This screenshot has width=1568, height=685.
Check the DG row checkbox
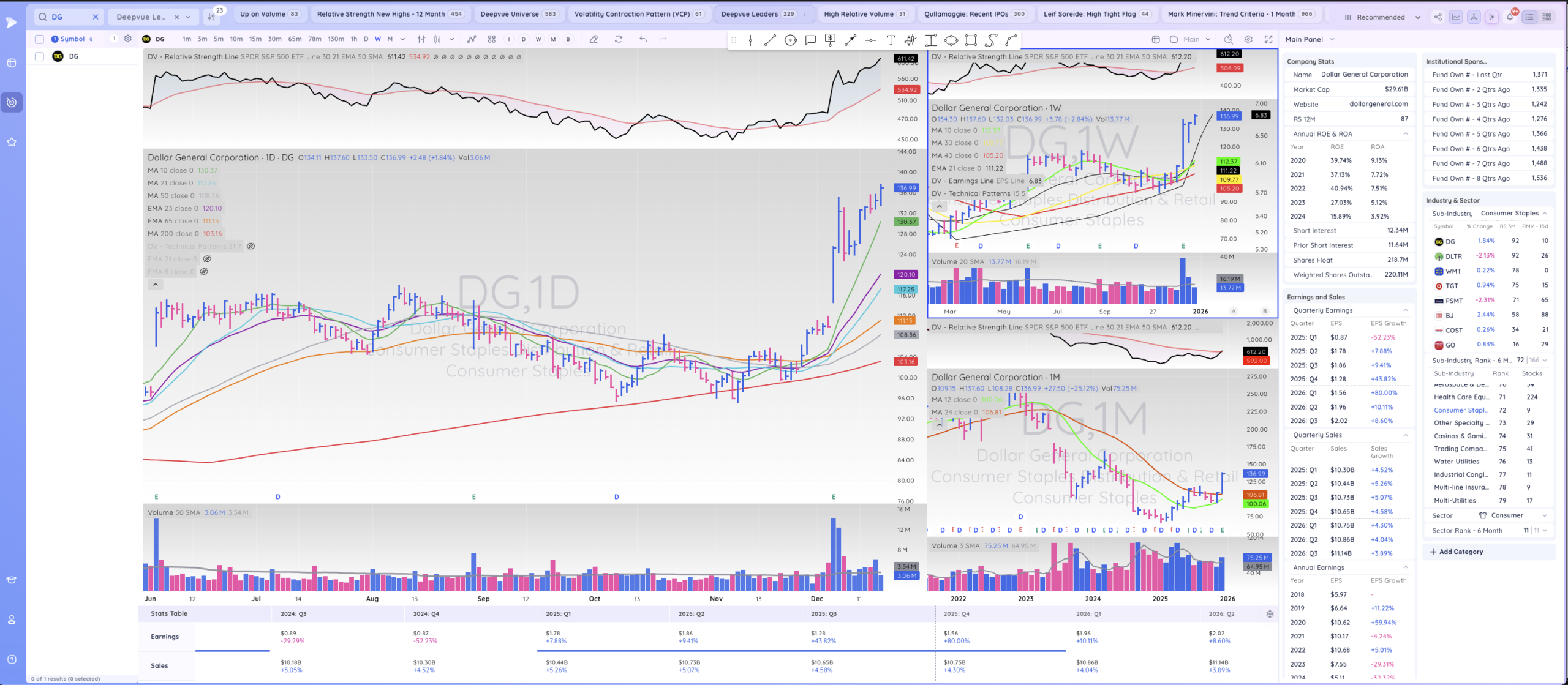pos(39,56)
